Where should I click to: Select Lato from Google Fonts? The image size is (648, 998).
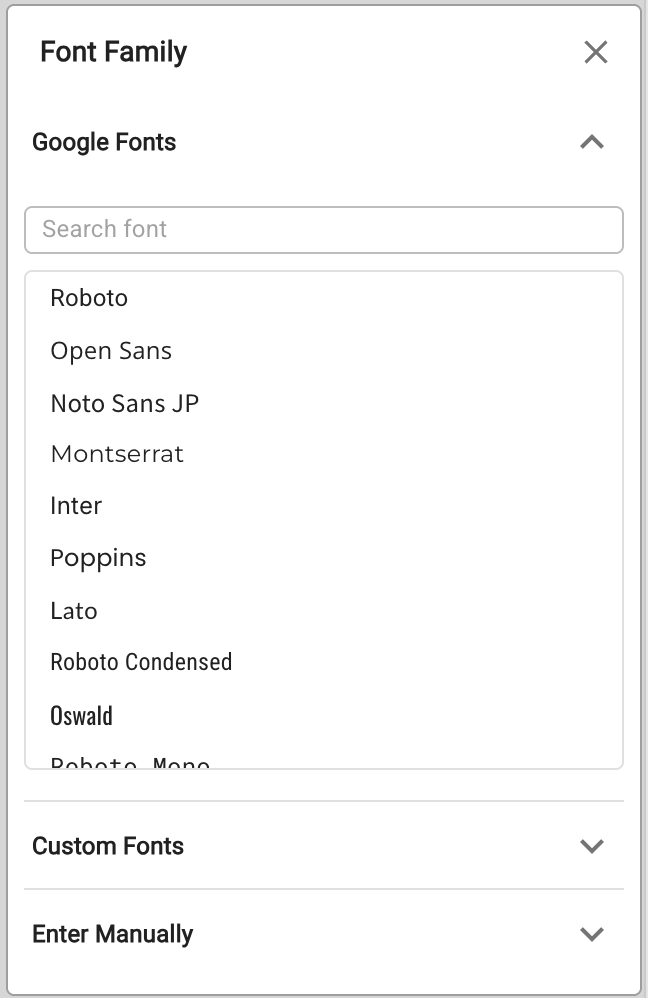74,611
